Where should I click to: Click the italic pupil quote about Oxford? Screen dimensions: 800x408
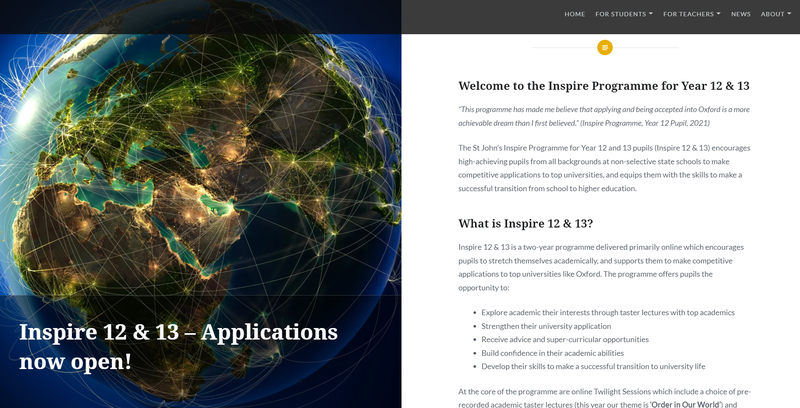[x=604, y=116]
